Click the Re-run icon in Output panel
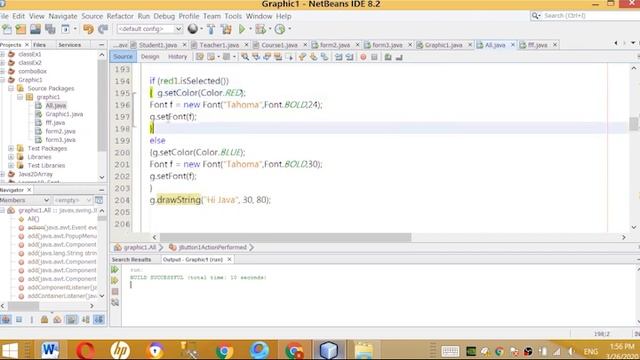The width and height of the screenshot is (640, 360). pos(115,270)
